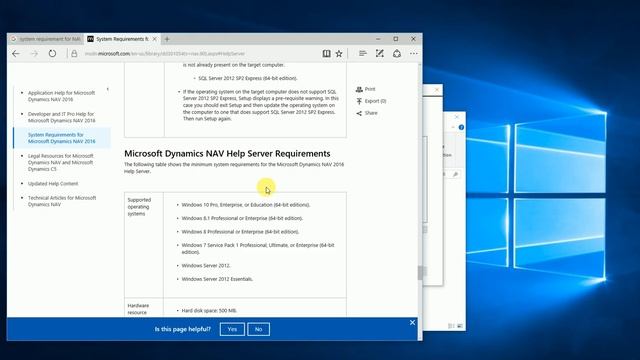
Task: Click the Windows 7 Service Pack 1 item
Action: pyautogui.click(x=258, y=249)
